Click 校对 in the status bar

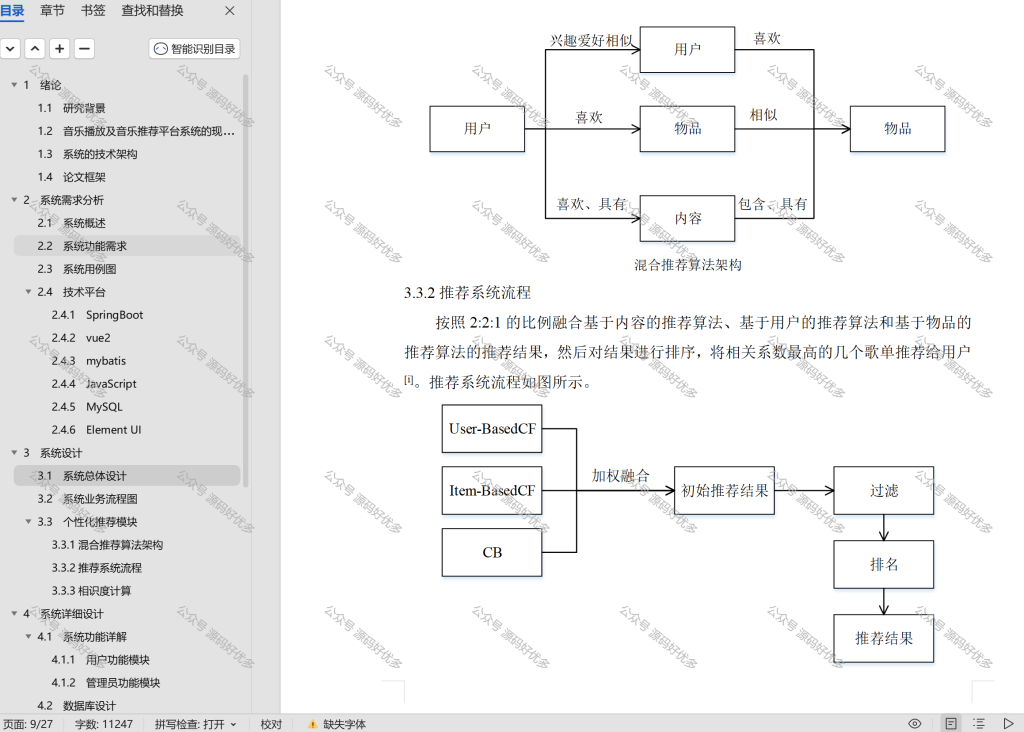click(271, 724)
